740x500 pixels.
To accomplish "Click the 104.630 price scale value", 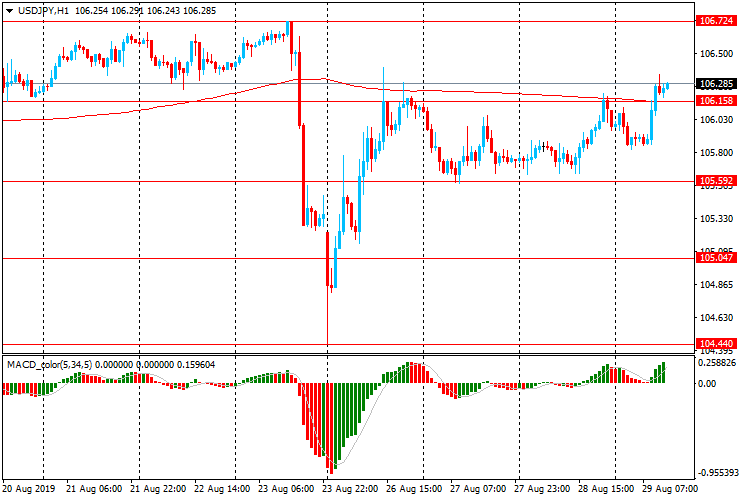I will 716,318.
